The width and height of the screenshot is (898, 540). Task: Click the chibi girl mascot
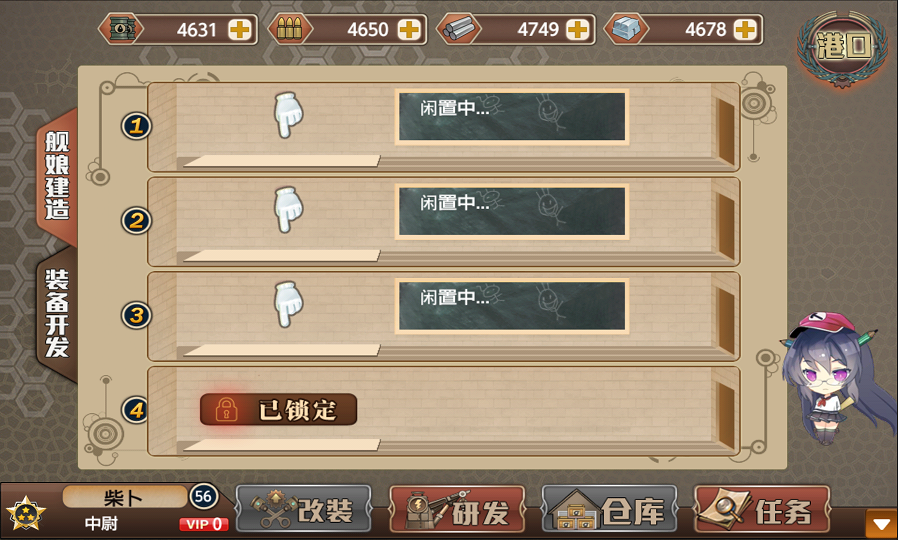pyautogui.click(x=833, y=379)
